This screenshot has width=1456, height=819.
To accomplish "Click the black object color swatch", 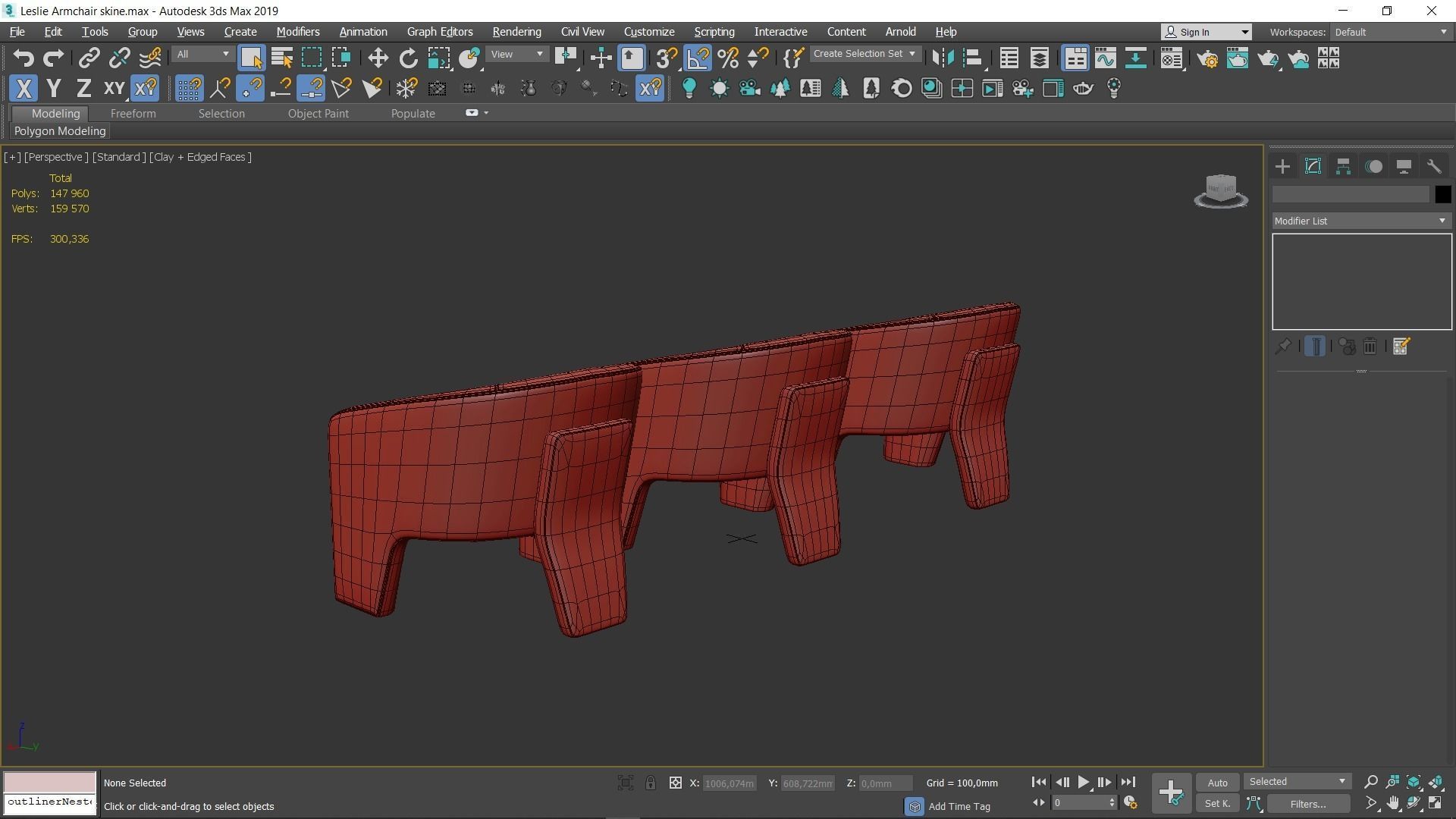I will coord(1442,195).
